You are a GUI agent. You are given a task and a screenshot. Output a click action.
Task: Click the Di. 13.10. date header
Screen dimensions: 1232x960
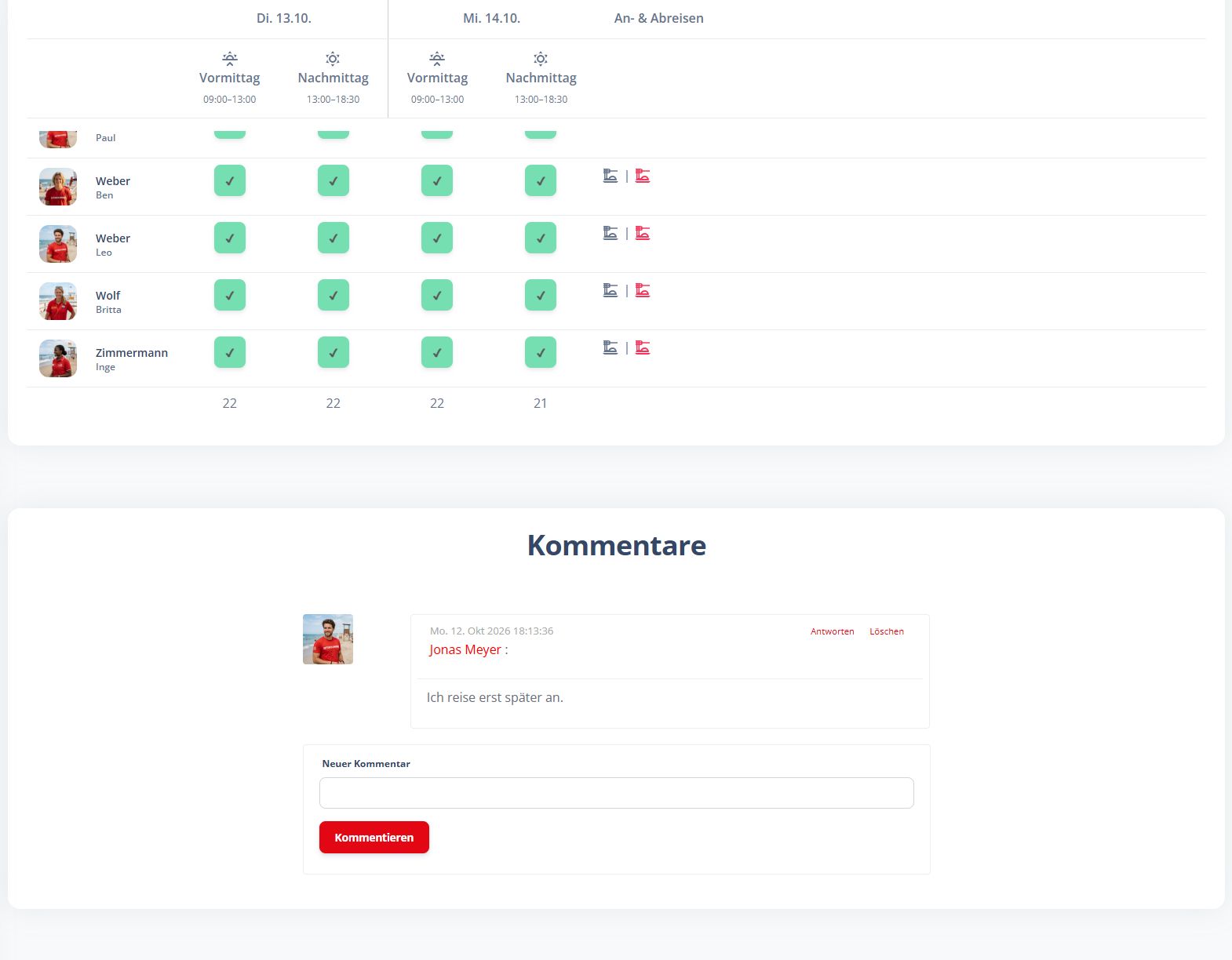[x=284, y=18]
